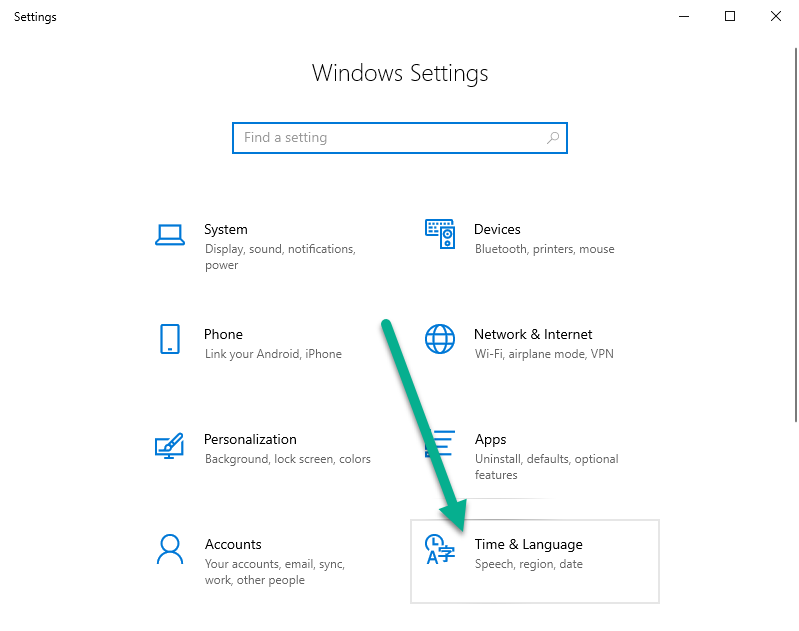This screenshot has width=799, height=631.
Task: Open the Phone settings title
Action: (x=223, y=334)
